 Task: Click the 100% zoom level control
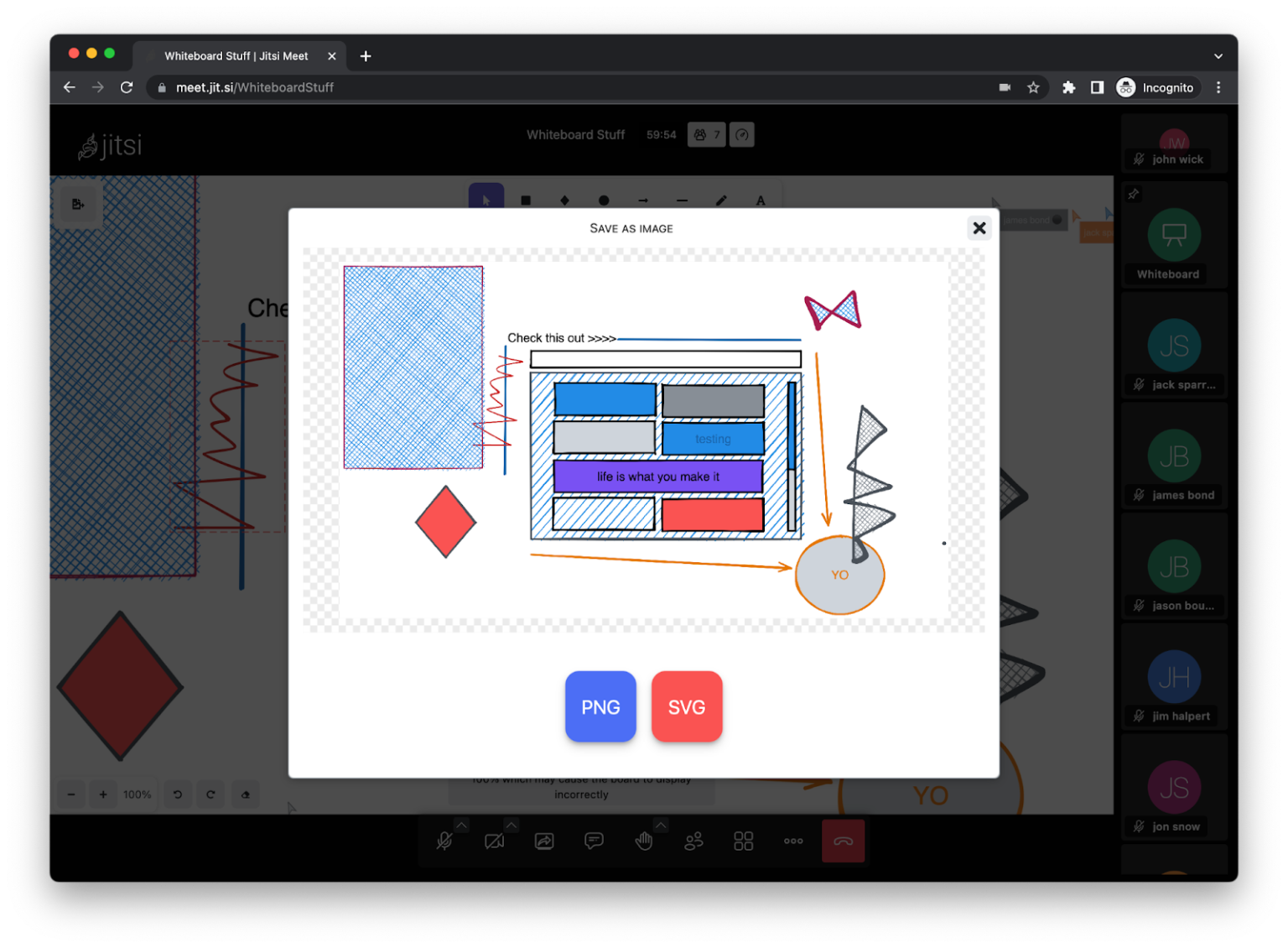coord(137,794)
